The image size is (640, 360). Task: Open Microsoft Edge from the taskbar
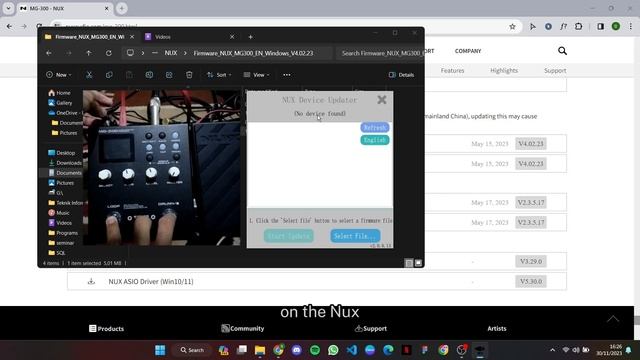pos(388,350)
